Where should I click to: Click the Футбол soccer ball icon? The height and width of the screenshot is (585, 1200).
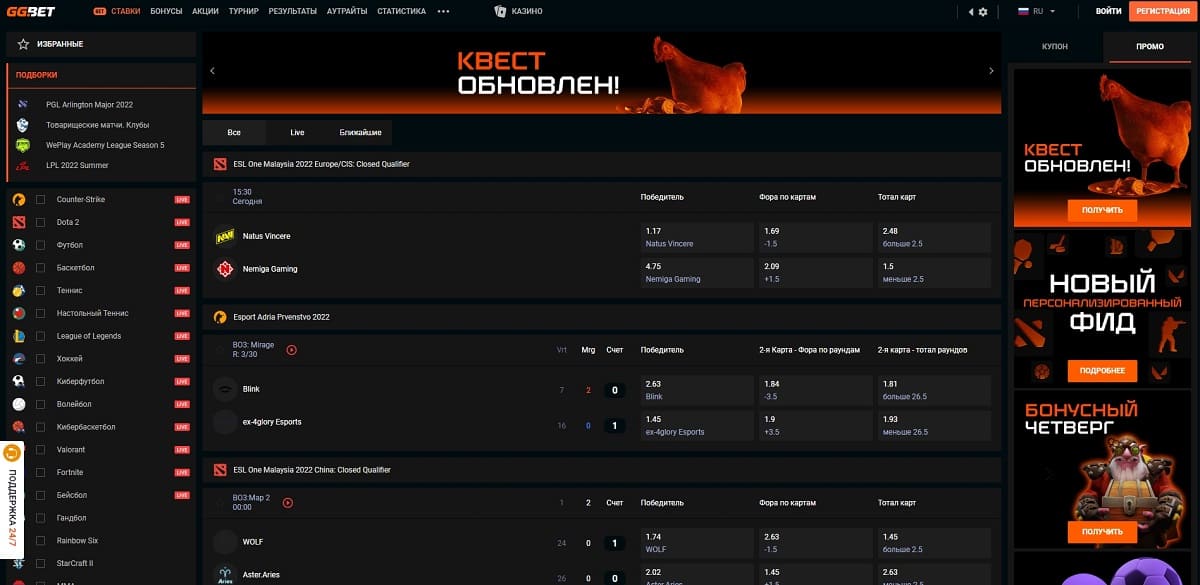pyautogui.click(x=19, y=245)
